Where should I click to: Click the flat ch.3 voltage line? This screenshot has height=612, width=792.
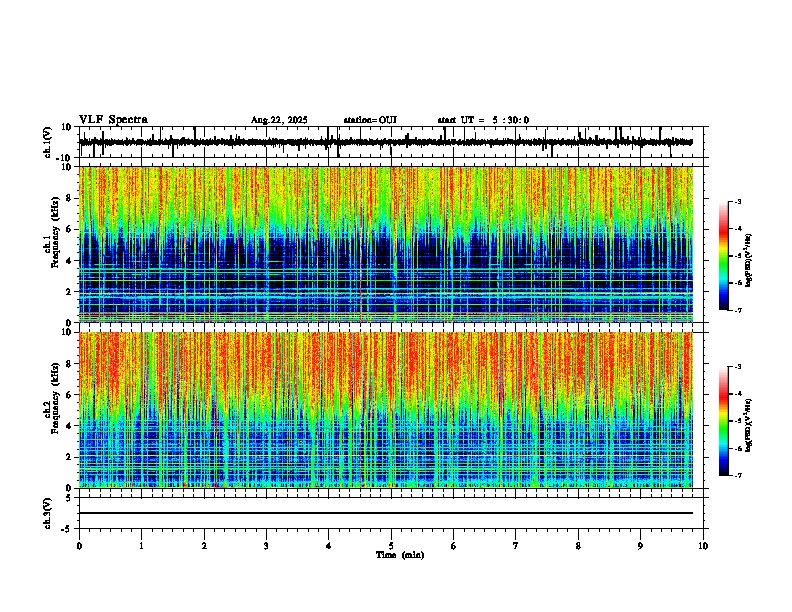click(x=385, y=513)
